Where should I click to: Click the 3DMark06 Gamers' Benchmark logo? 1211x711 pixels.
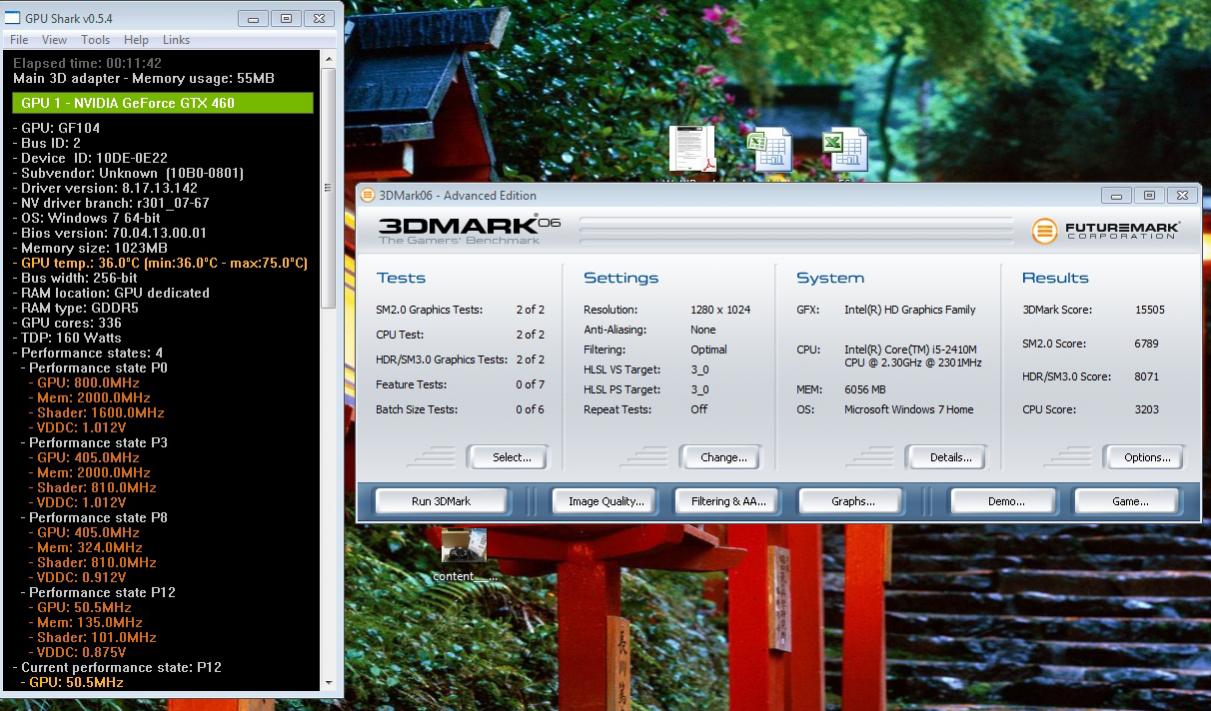(470, 230)
